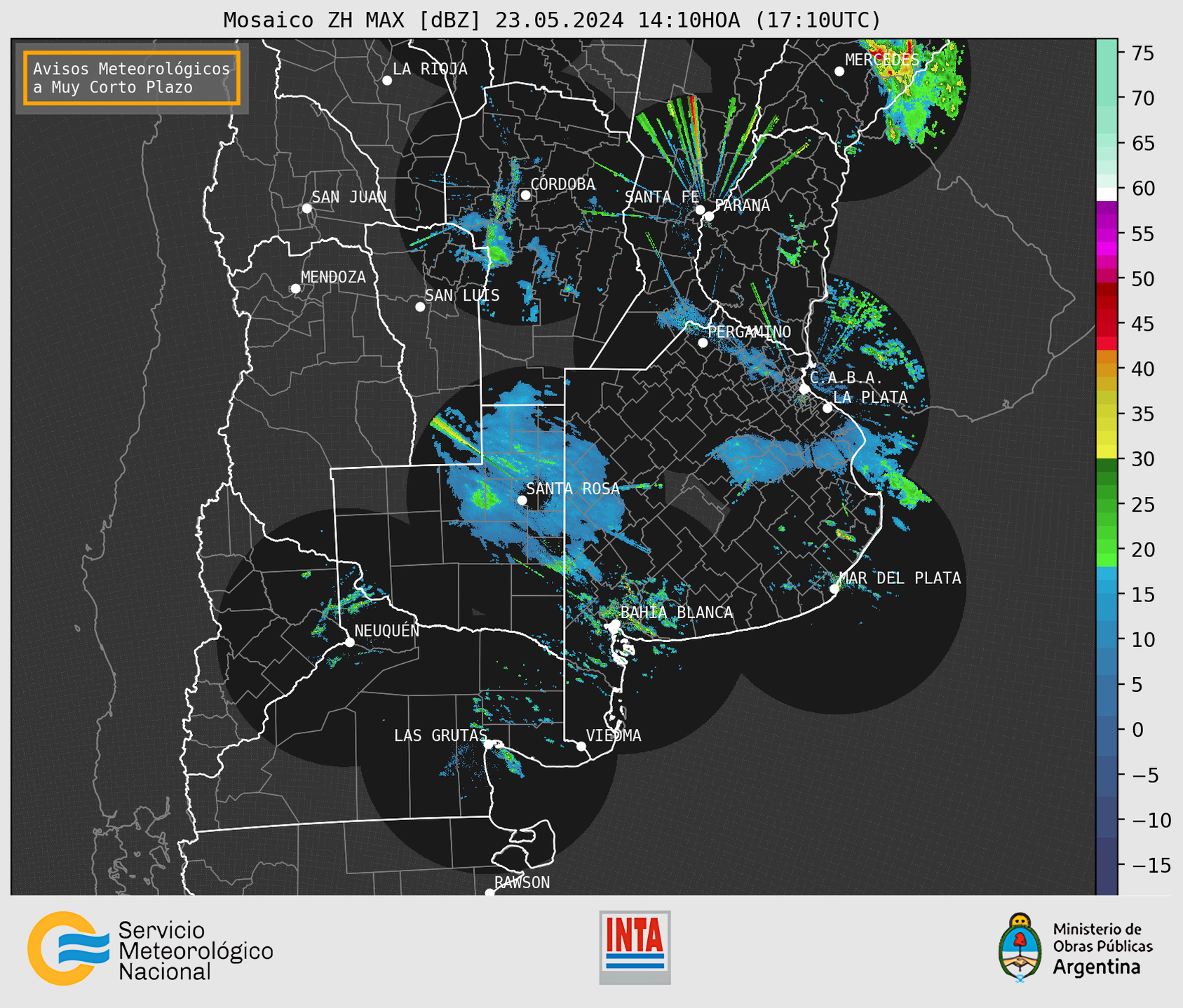Viewport: 1183px width, 1008px height.
Task: Click the 75 dBZ value on color scale
Action: (x=1142, y=53)
